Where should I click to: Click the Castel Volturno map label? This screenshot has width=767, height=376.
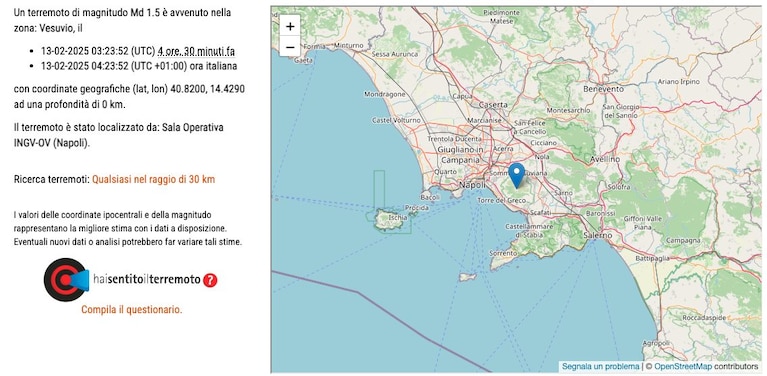click(x=396, y=120)
